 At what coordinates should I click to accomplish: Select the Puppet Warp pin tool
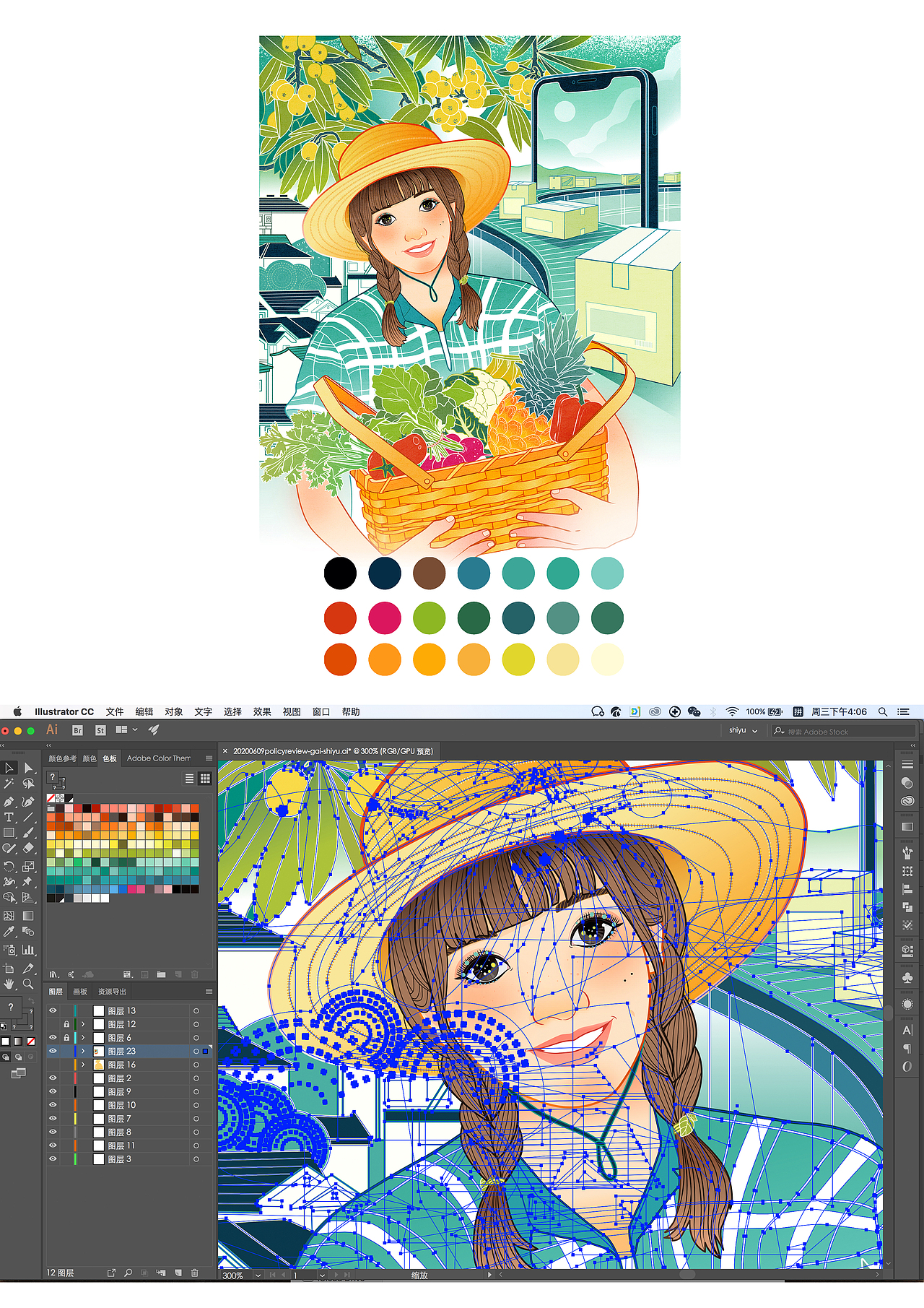click(28, 882)
